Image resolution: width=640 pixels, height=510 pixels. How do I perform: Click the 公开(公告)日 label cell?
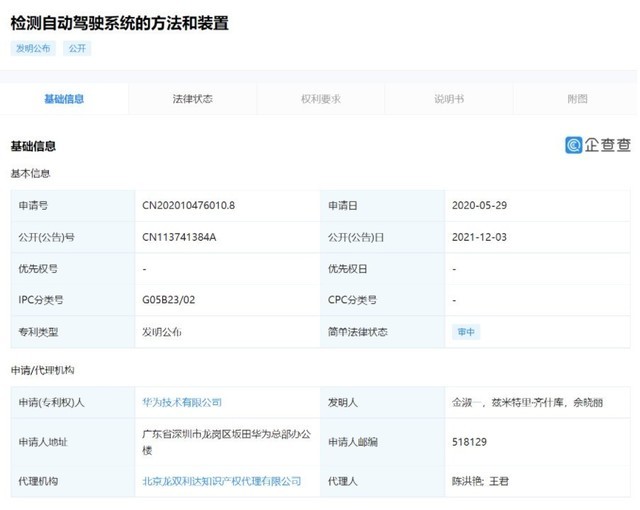point(382,237)
